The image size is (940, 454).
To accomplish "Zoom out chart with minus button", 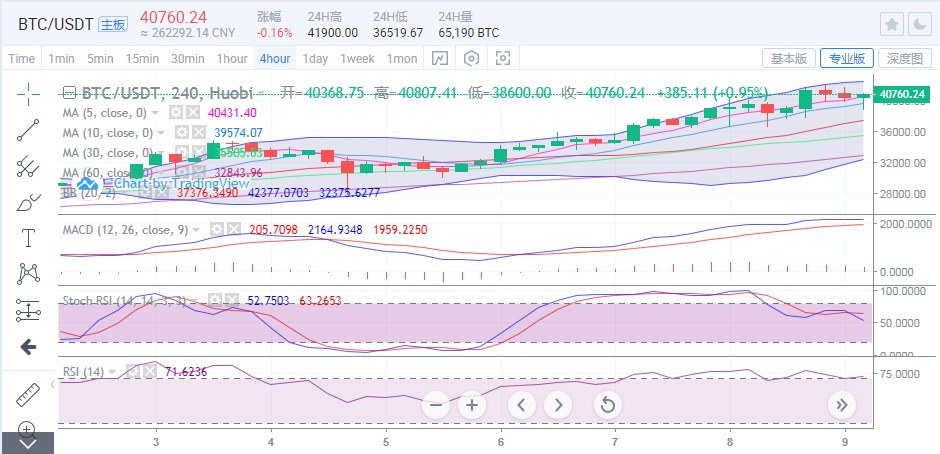I will 436,405.
